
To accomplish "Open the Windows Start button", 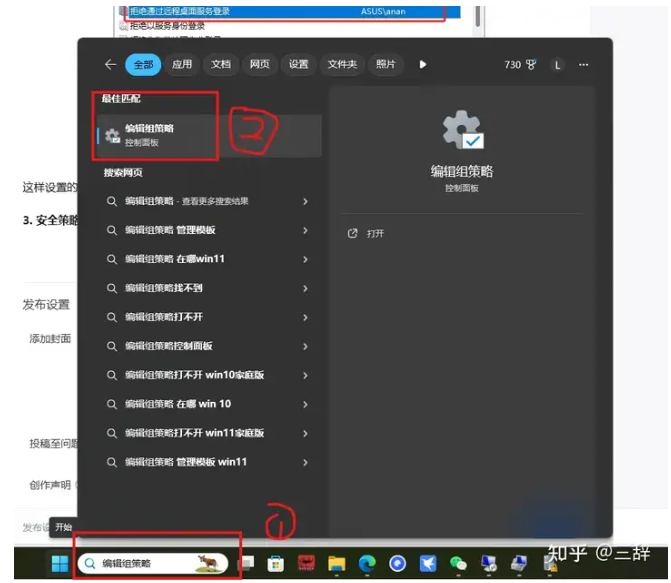I will [60, 563].
